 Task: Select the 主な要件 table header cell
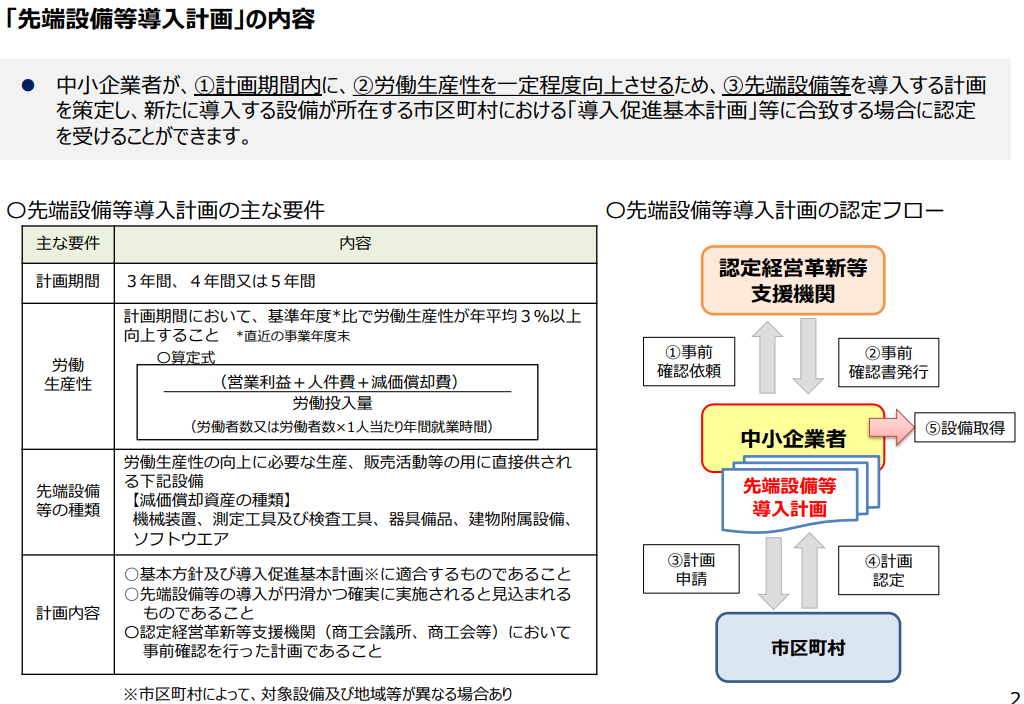(68, 243)
